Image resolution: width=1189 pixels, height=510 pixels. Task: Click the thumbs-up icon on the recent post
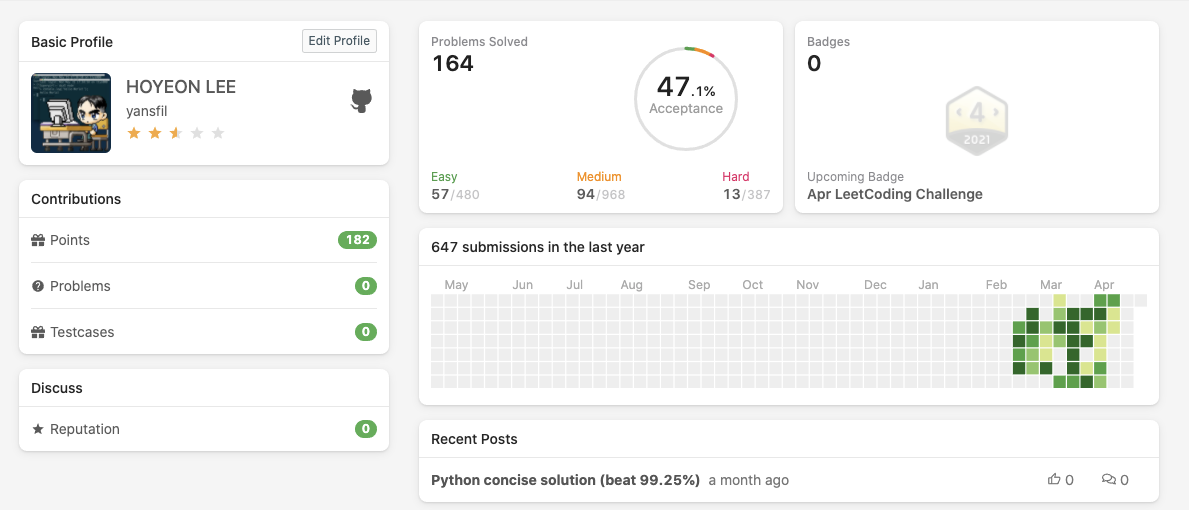point(1054,480)
